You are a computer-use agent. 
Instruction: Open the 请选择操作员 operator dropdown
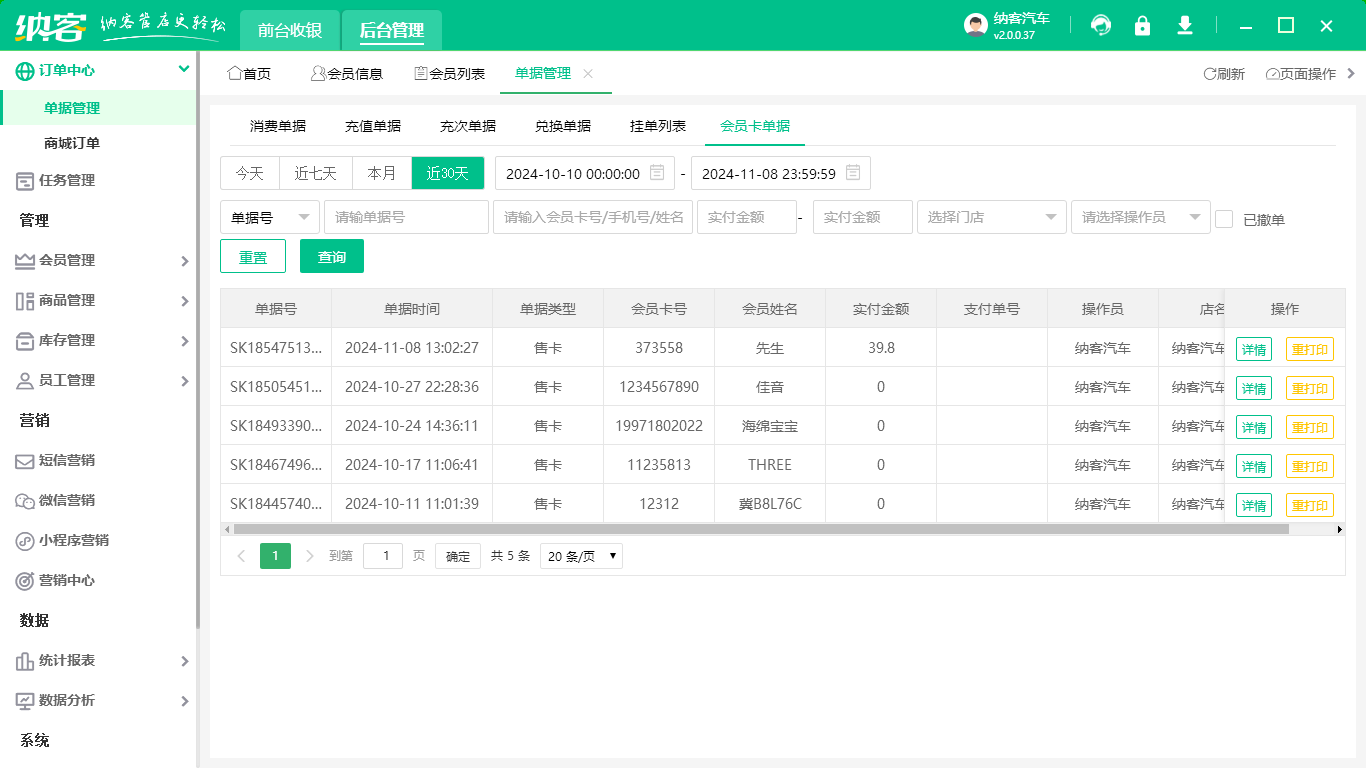coord(1140,217)
